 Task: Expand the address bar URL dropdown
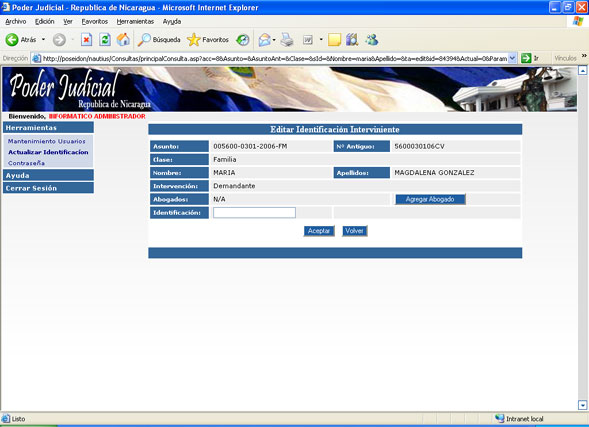[x=512, y=58]
